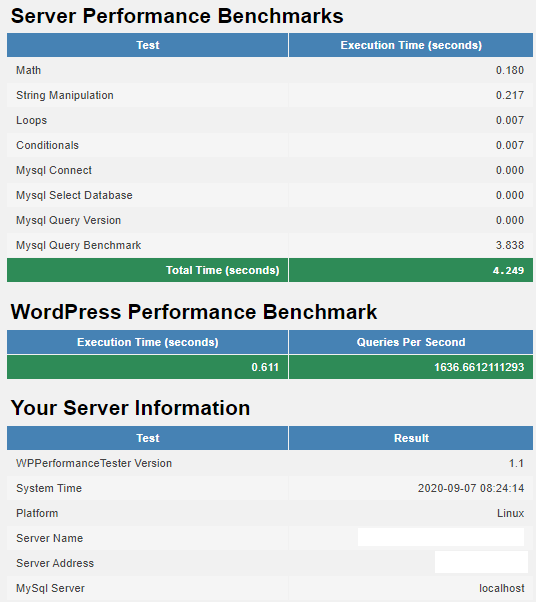Click the 'Result' column header

[411, 438]
